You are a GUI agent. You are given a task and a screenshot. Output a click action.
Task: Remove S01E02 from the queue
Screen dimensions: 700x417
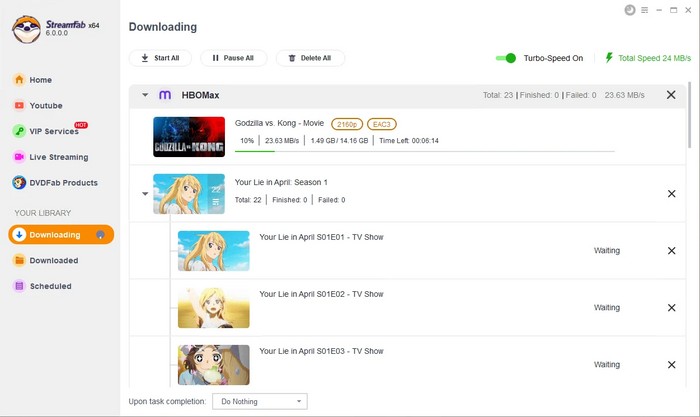(x=671, y=308)
